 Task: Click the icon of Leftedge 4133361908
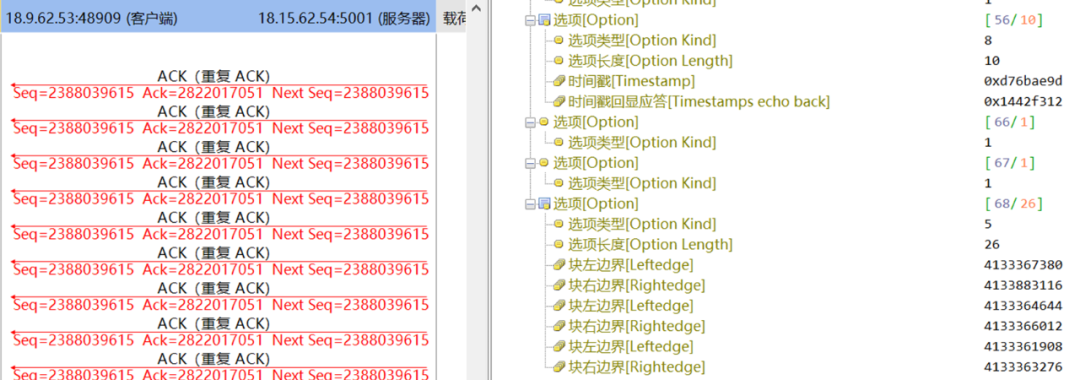(559, 346)
